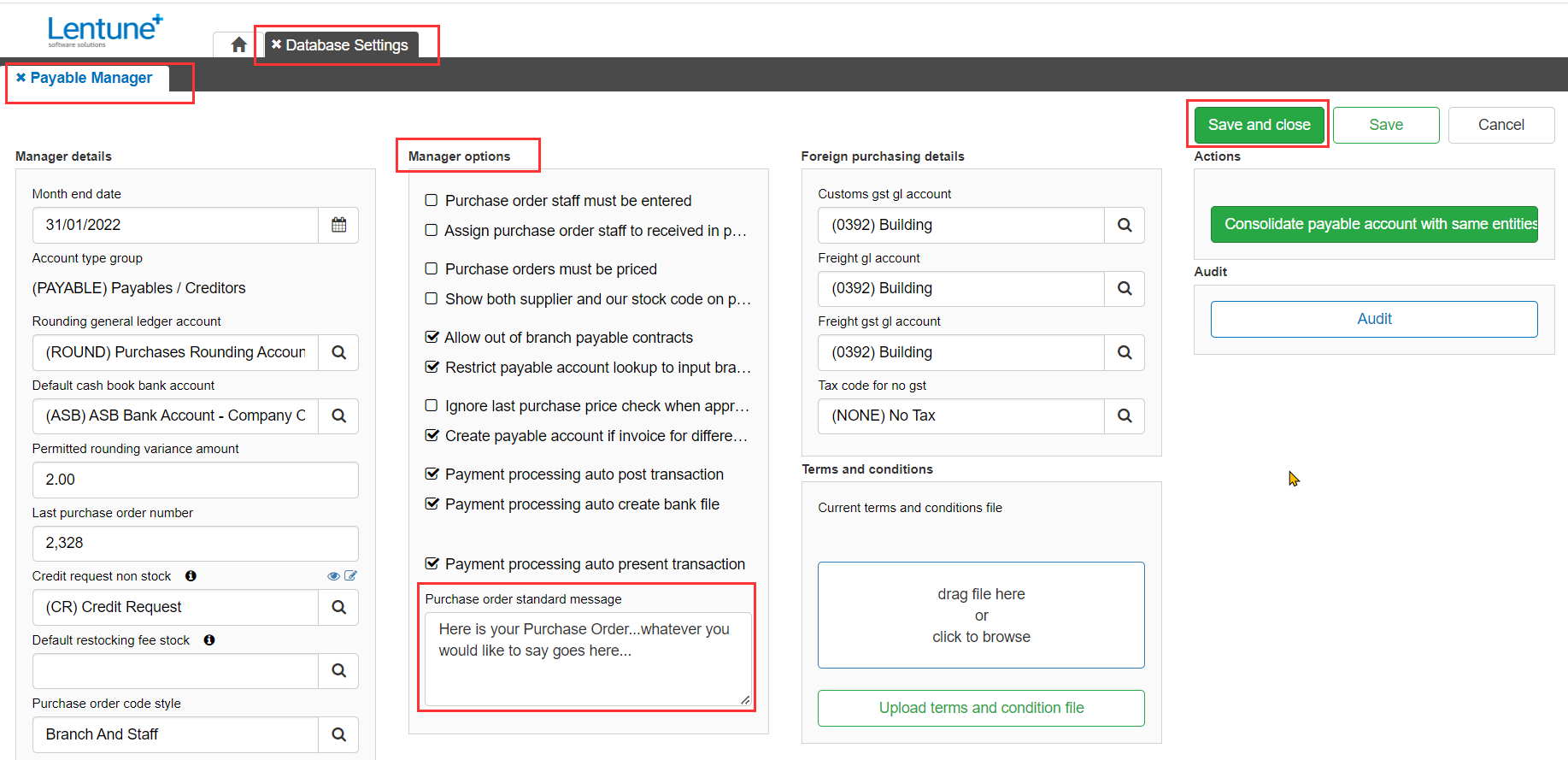Go to the home tab icon
The height and width of the screenshot is (760, 1568).
pos(238,44)
